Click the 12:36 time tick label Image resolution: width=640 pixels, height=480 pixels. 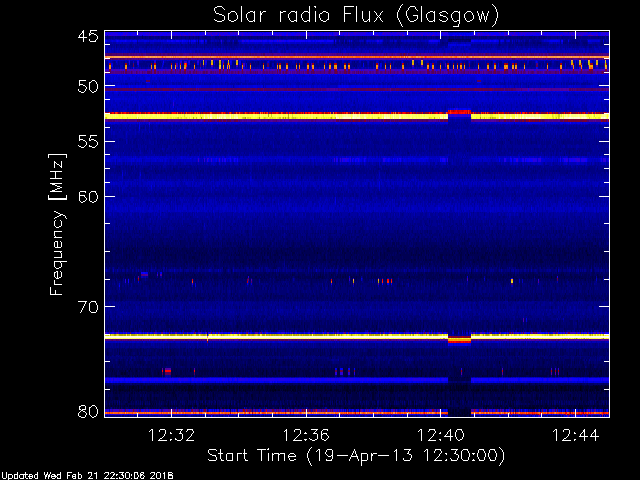tap(306, 435)
